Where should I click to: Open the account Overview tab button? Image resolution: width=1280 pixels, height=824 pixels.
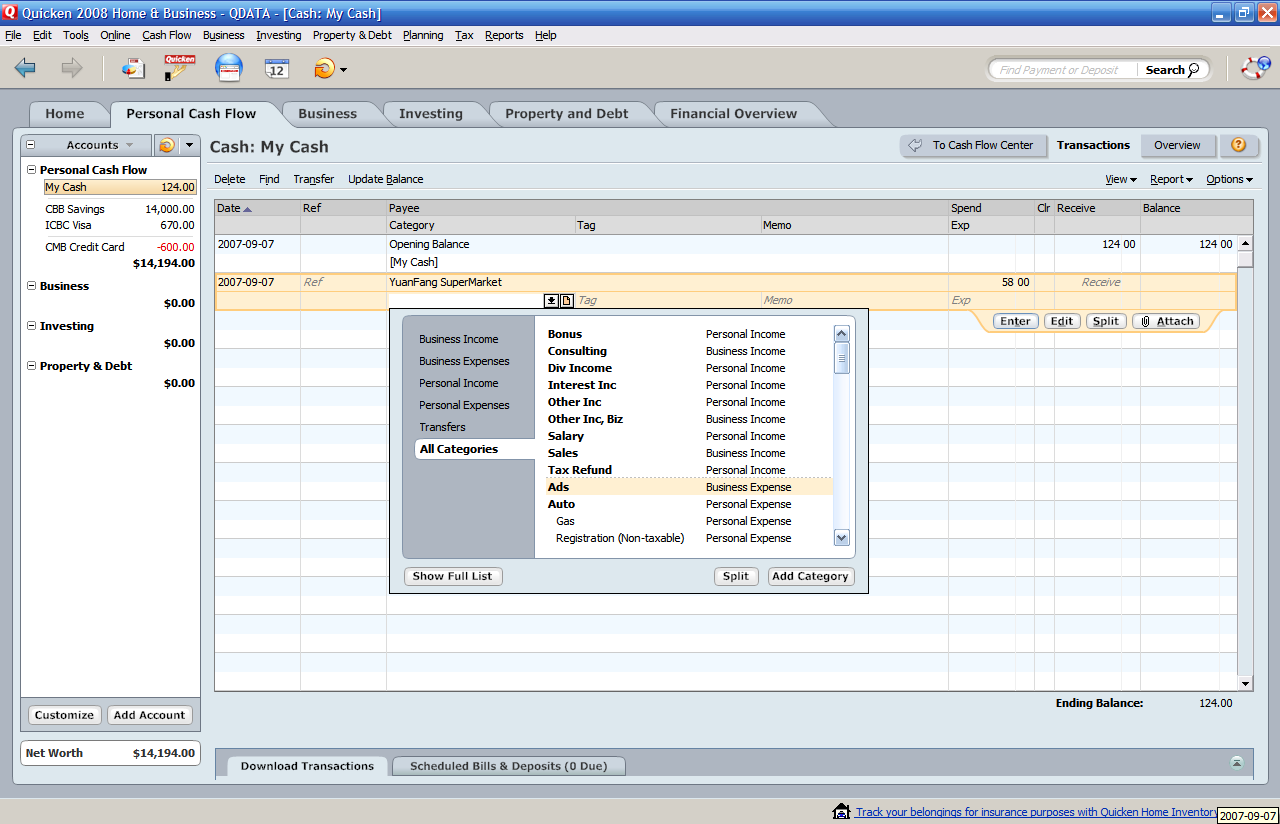pyautogui.click(x=1177, y=145)
